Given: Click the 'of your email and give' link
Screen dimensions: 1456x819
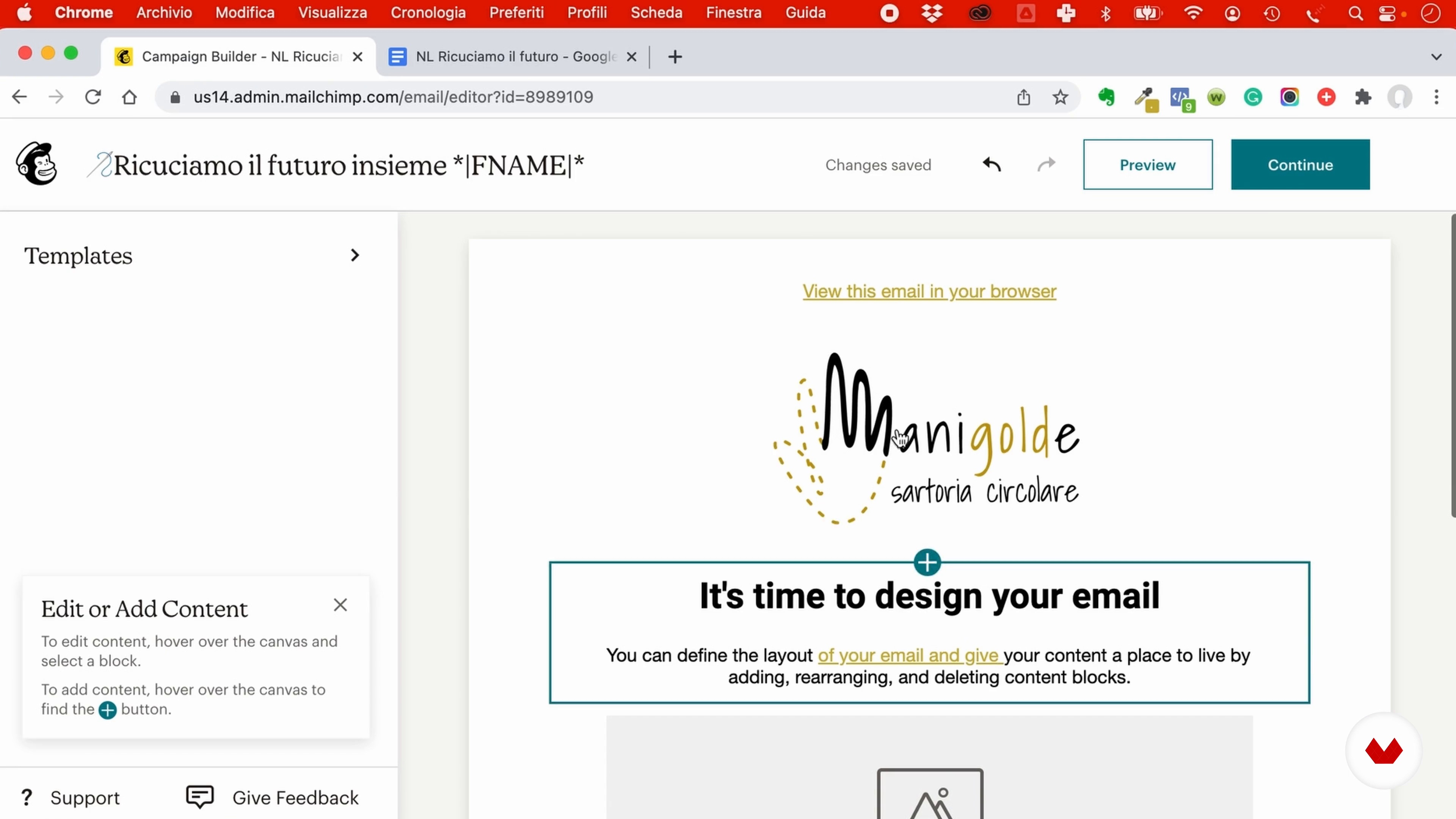Looking at the screenshot, I should click(x=910, y=655).
